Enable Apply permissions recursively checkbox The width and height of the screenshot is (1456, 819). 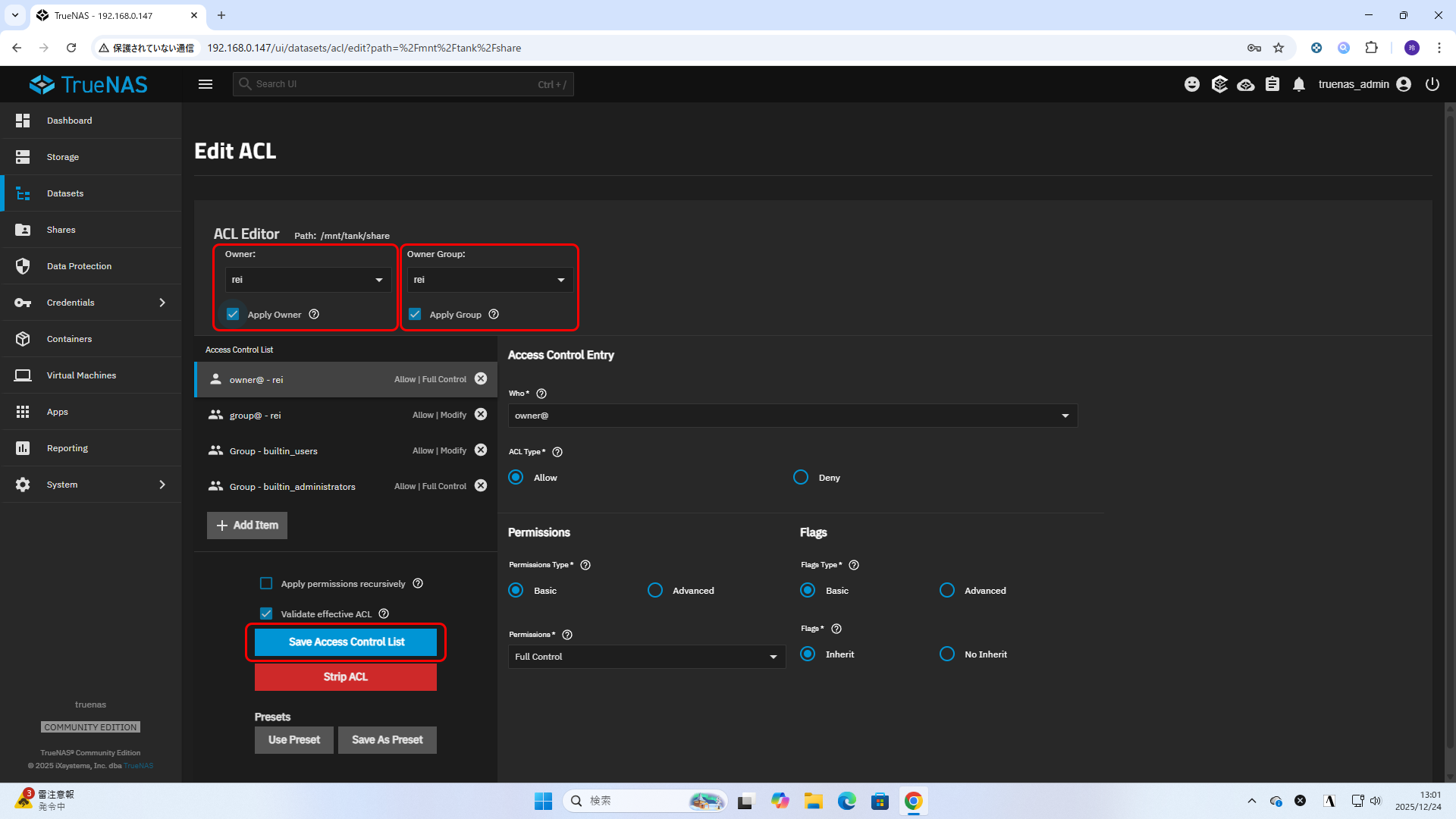[266, 584]
